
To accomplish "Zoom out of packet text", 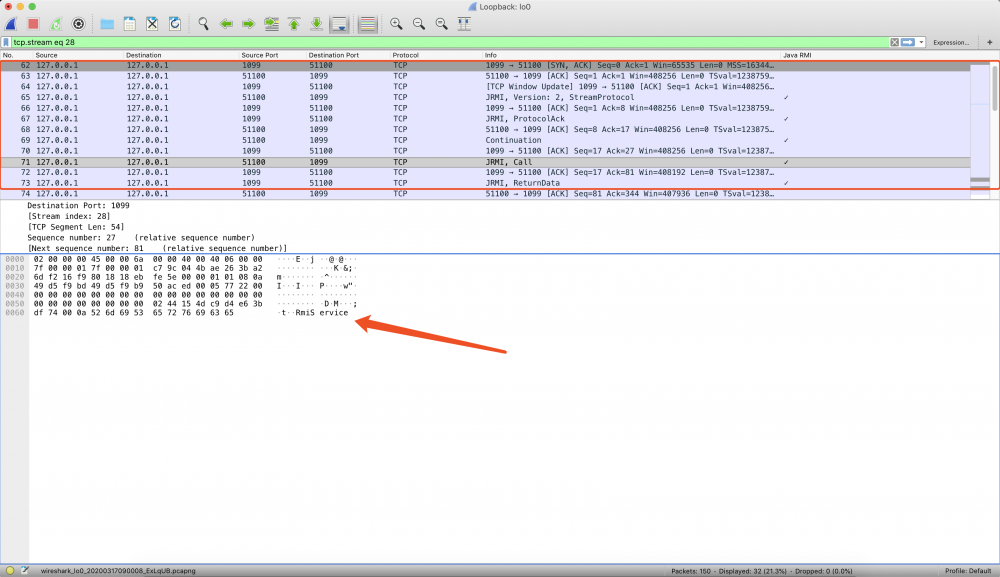I will coord(418,24).
